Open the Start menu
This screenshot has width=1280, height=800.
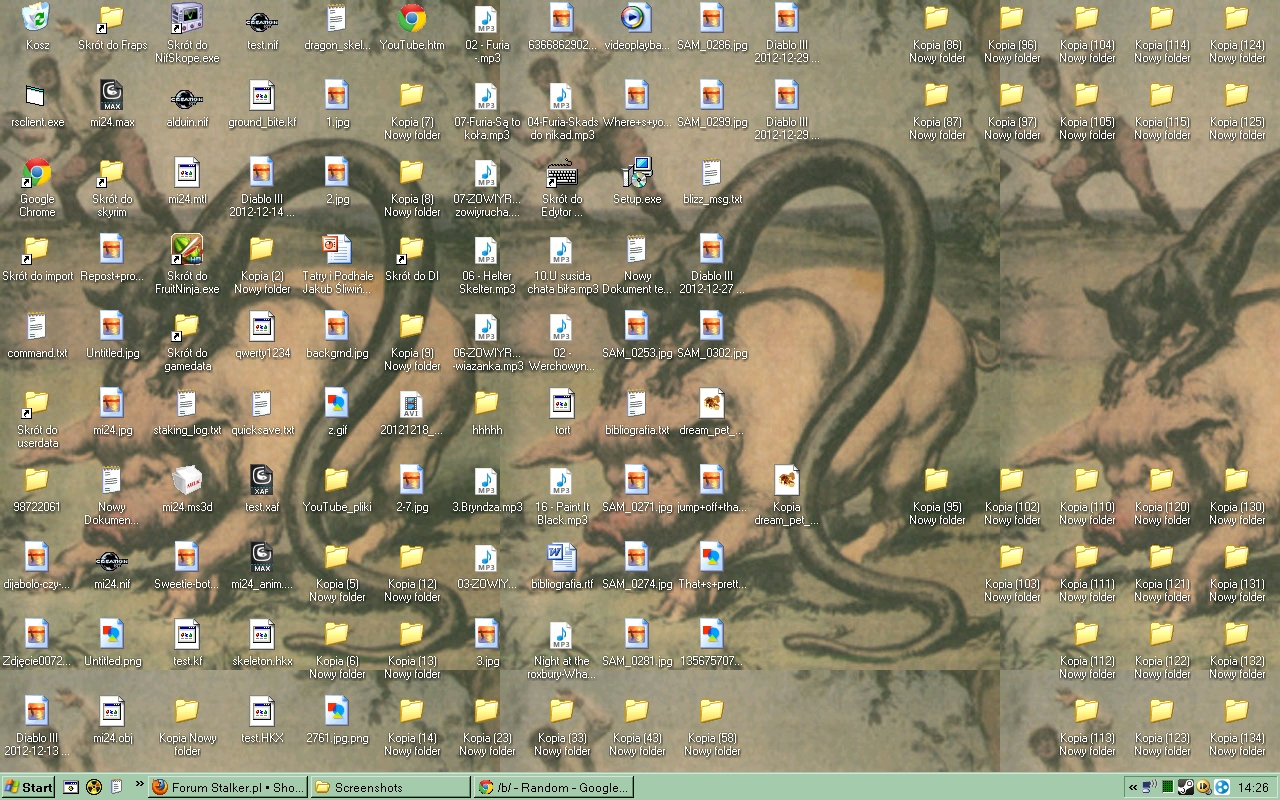point(28,787)
